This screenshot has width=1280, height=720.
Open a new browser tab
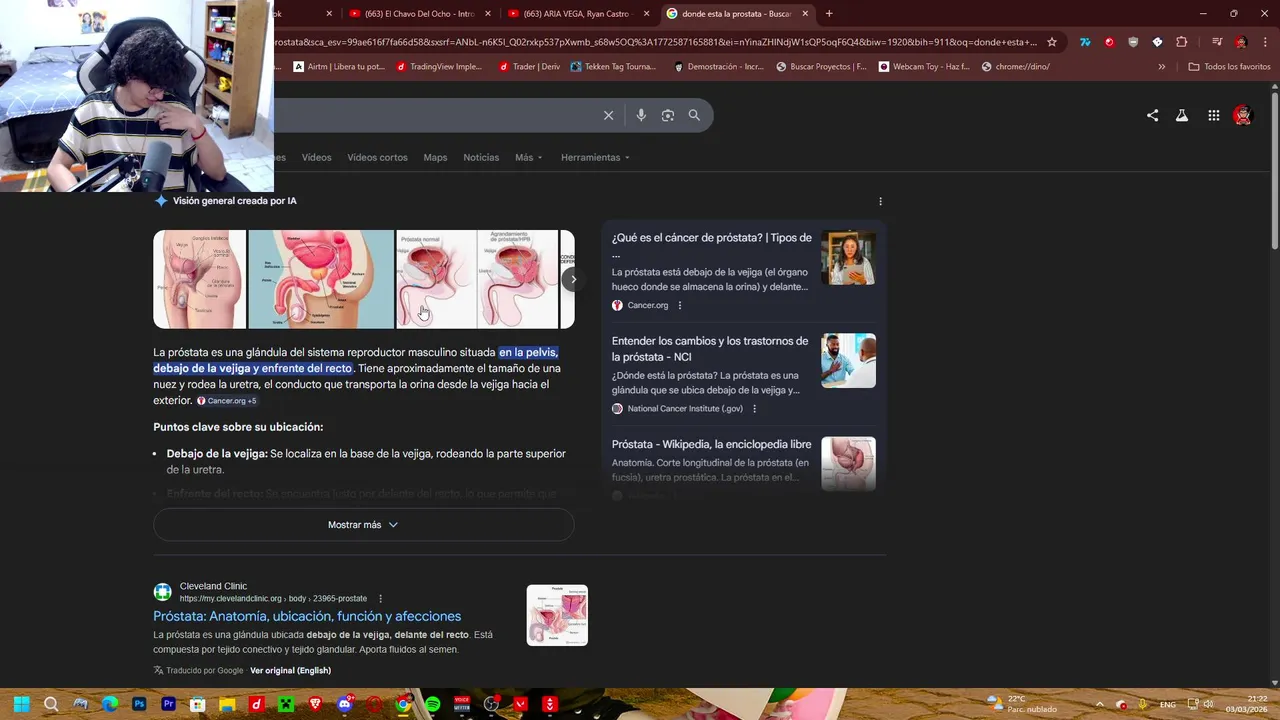[x=829, y=14]
